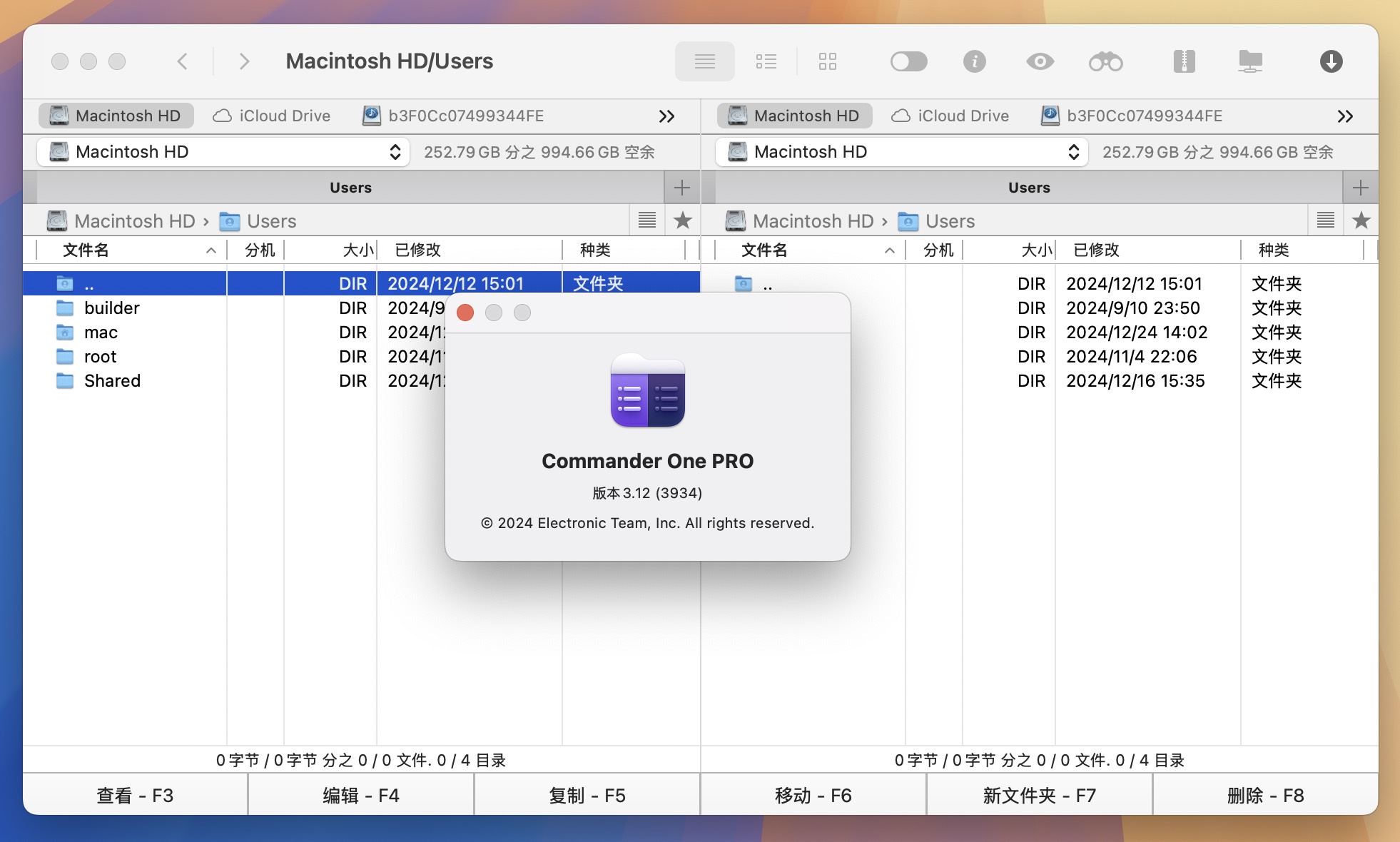
Task: Select right pane row dated 2024/11/4 22:06
Action: (1040, 356)
